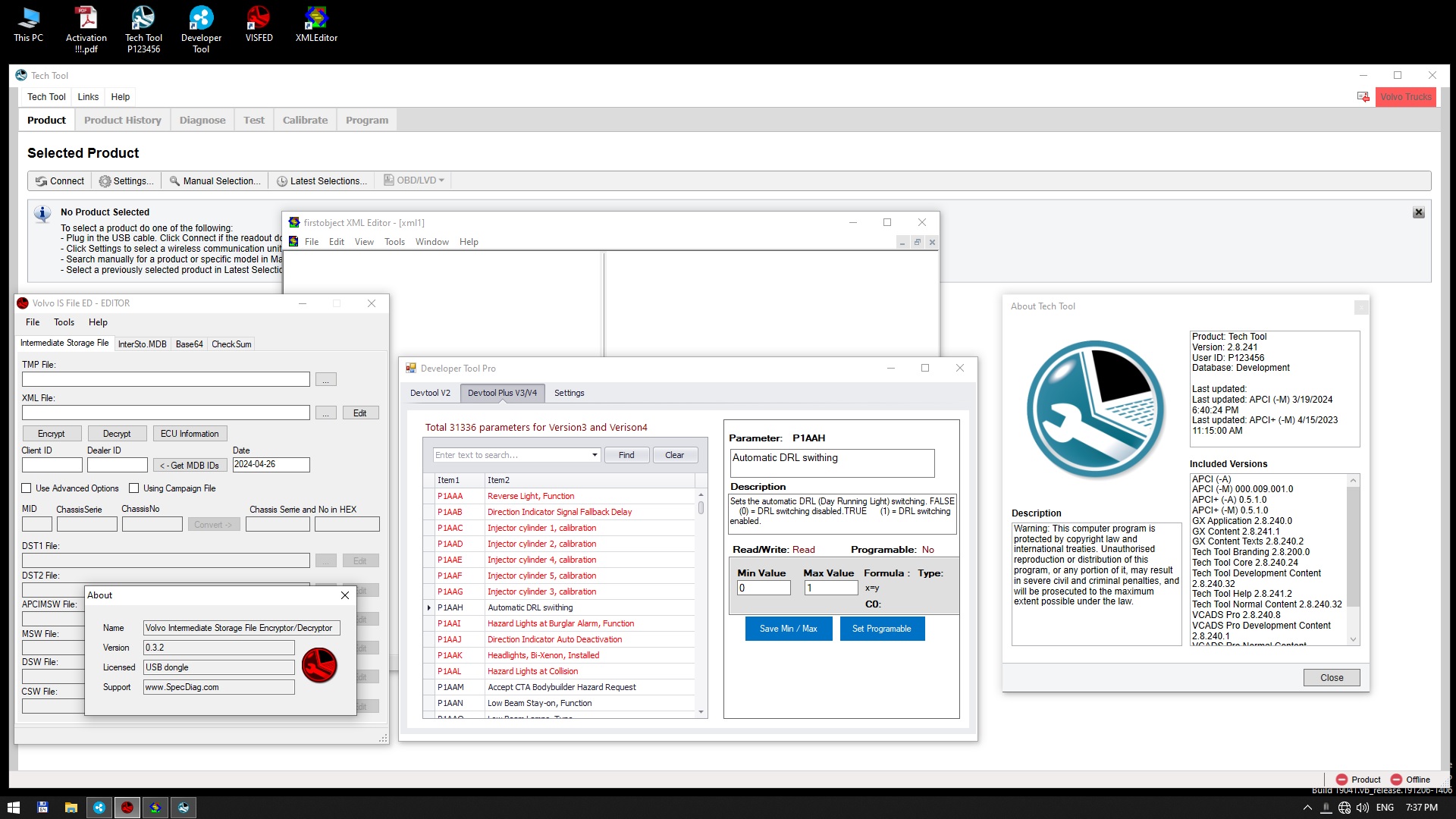Click the Settings gear in Selected Product toolbar
The height and width of the screenshot is (819, 1456).
[x=105, y=181]
